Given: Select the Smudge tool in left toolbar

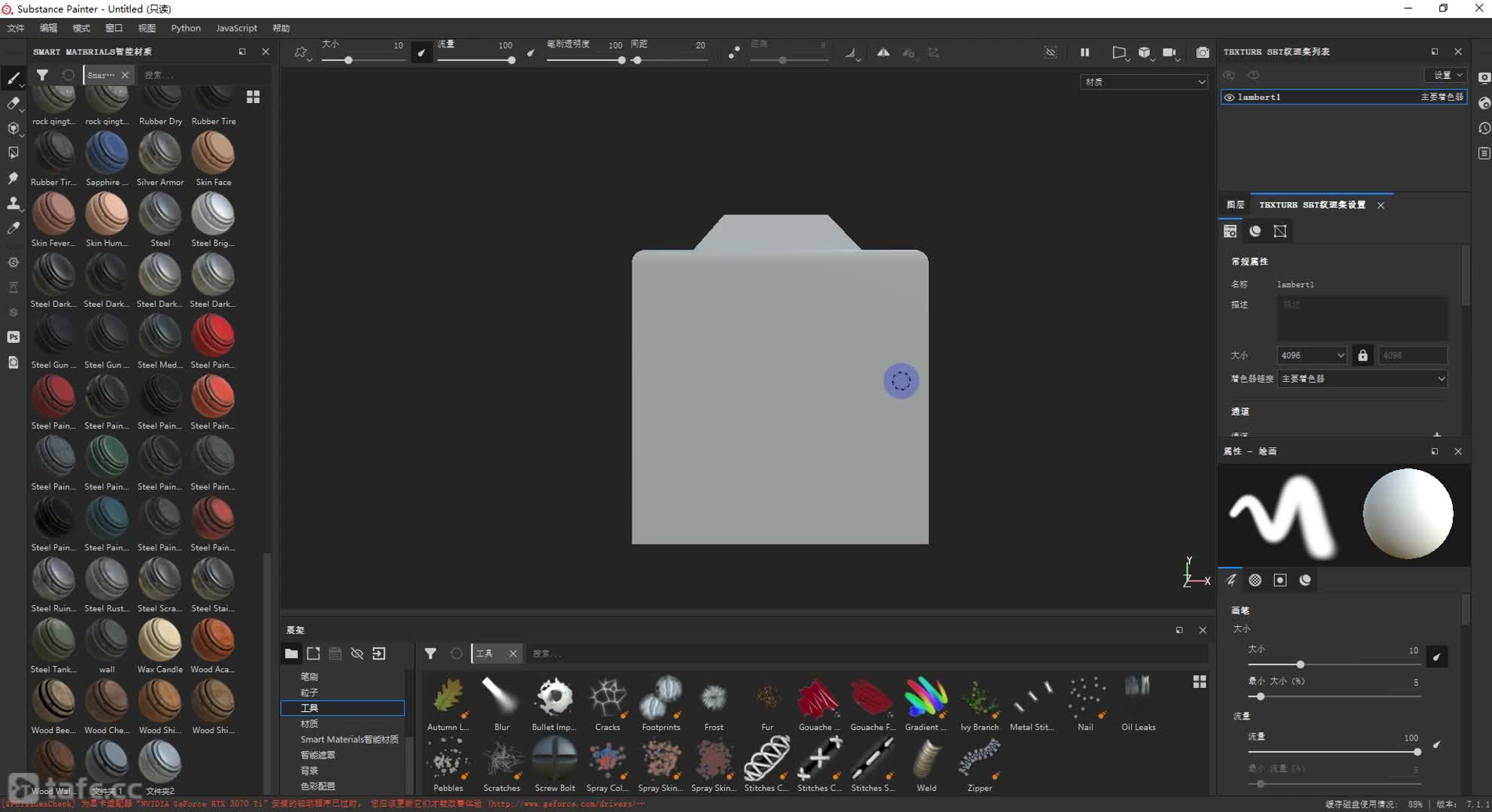Looking at the screenshot, I should (13, 178).
